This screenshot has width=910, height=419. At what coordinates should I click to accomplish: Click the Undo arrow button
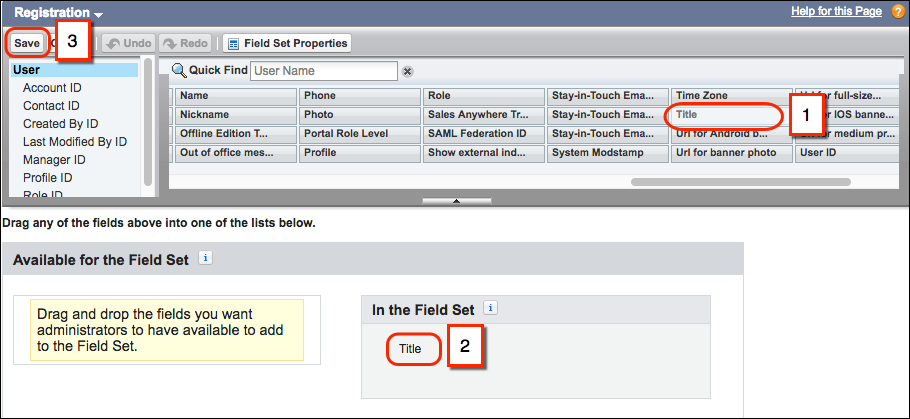129,44
